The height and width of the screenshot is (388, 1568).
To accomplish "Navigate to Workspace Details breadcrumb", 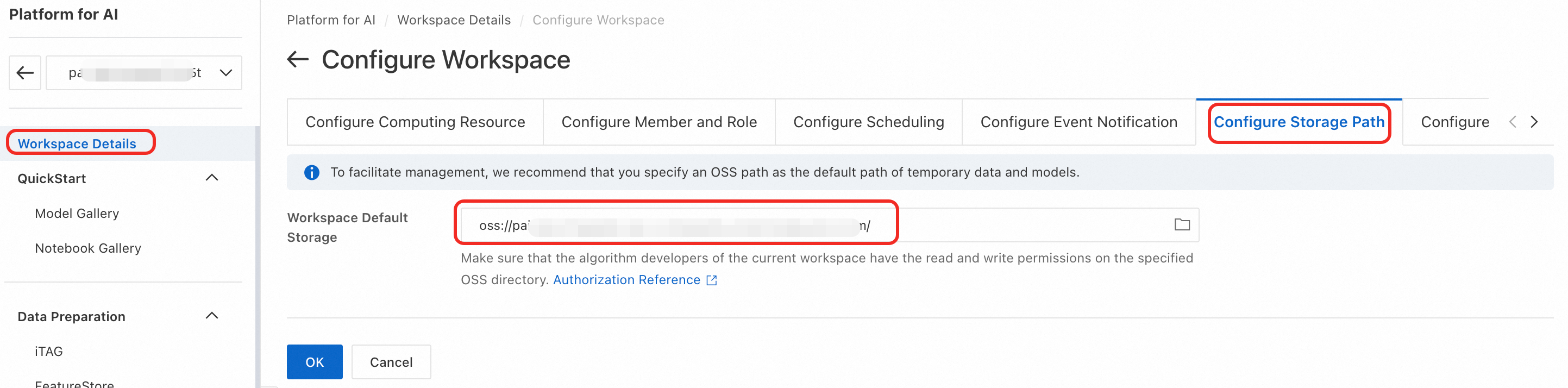I will [454, 20].
